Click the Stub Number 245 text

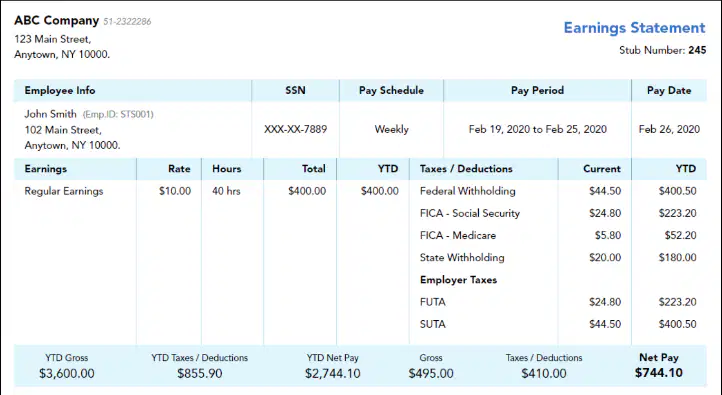pos(662,50)
